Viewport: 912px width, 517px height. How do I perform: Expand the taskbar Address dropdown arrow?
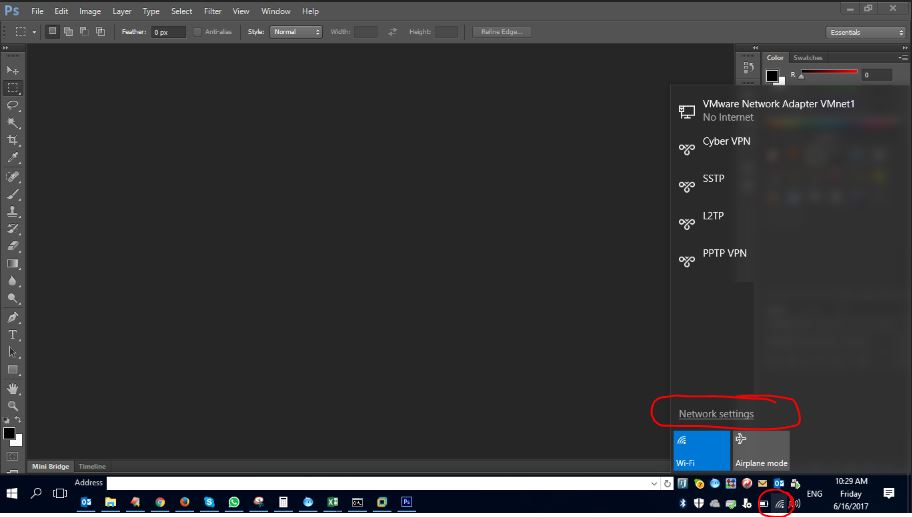(654, 483)
